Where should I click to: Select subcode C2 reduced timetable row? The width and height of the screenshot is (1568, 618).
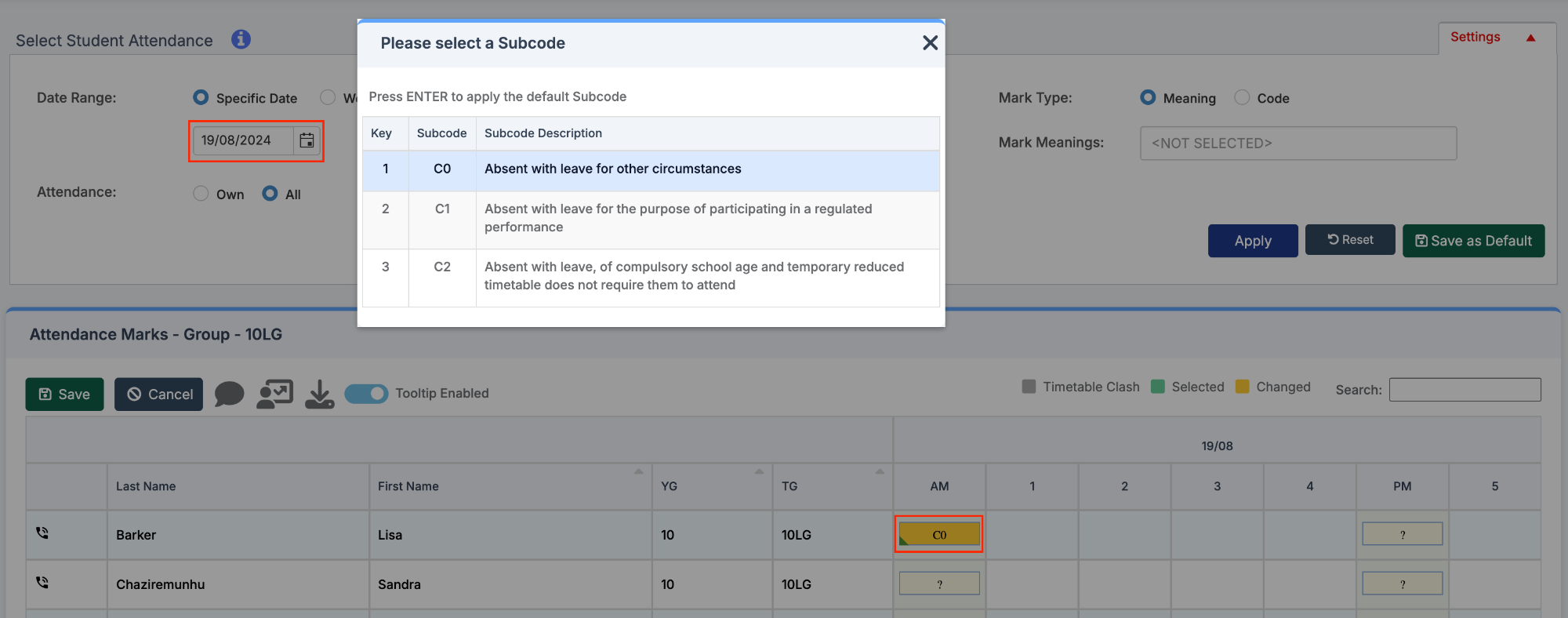click(651, 277)
